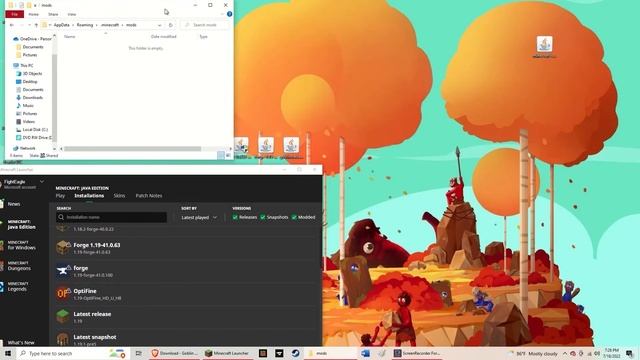
Task: Sort by the Name column header
Action: pyautogui.click(x=70, y=36)
